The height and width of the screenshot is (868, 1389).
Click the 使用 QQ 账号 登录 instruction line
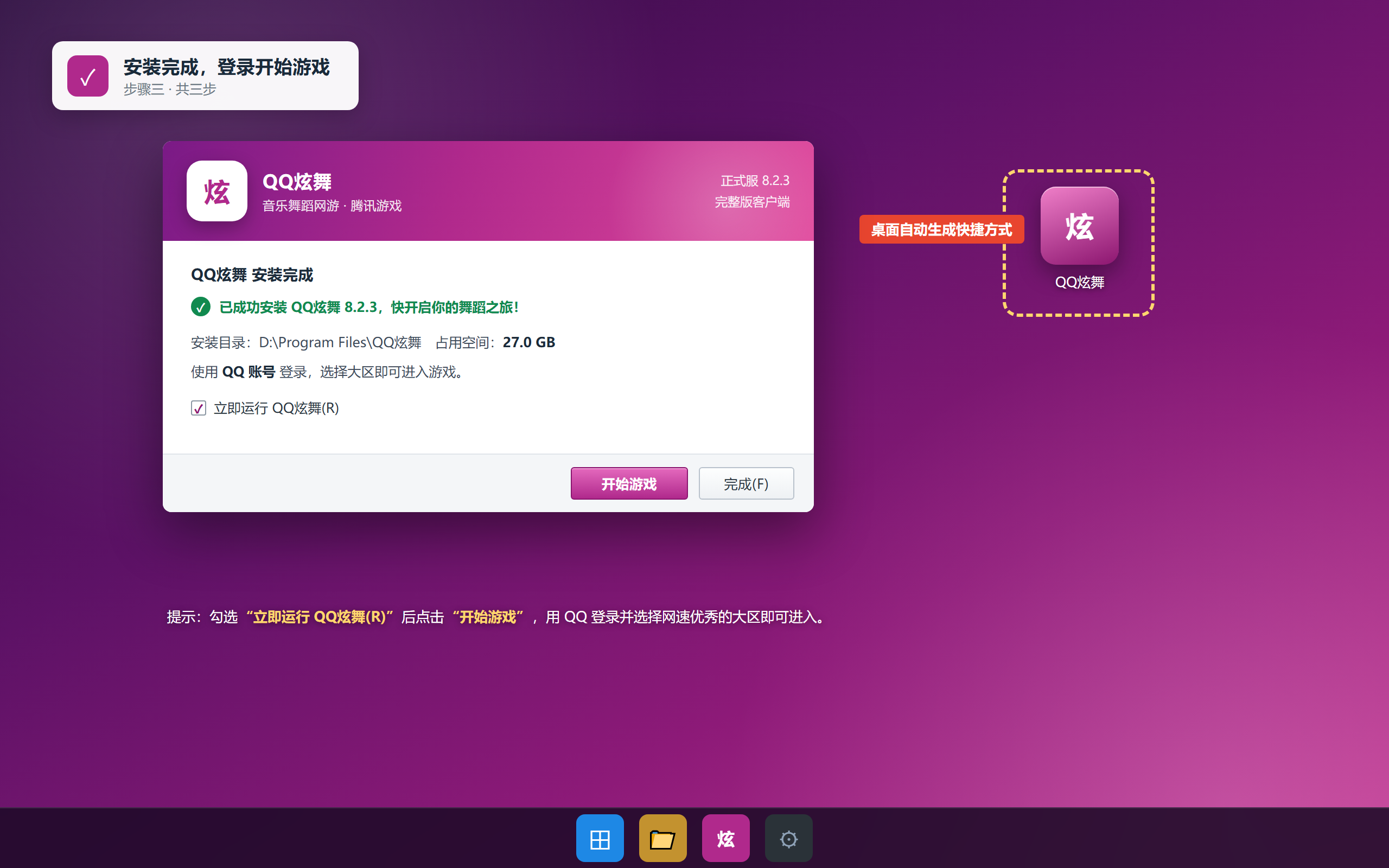327,372
